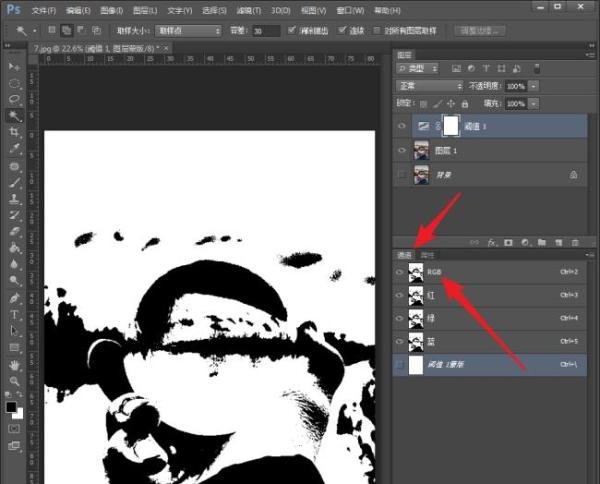
Task: Open the 滤镜(T) menu
Action: (x=249, y=10)
